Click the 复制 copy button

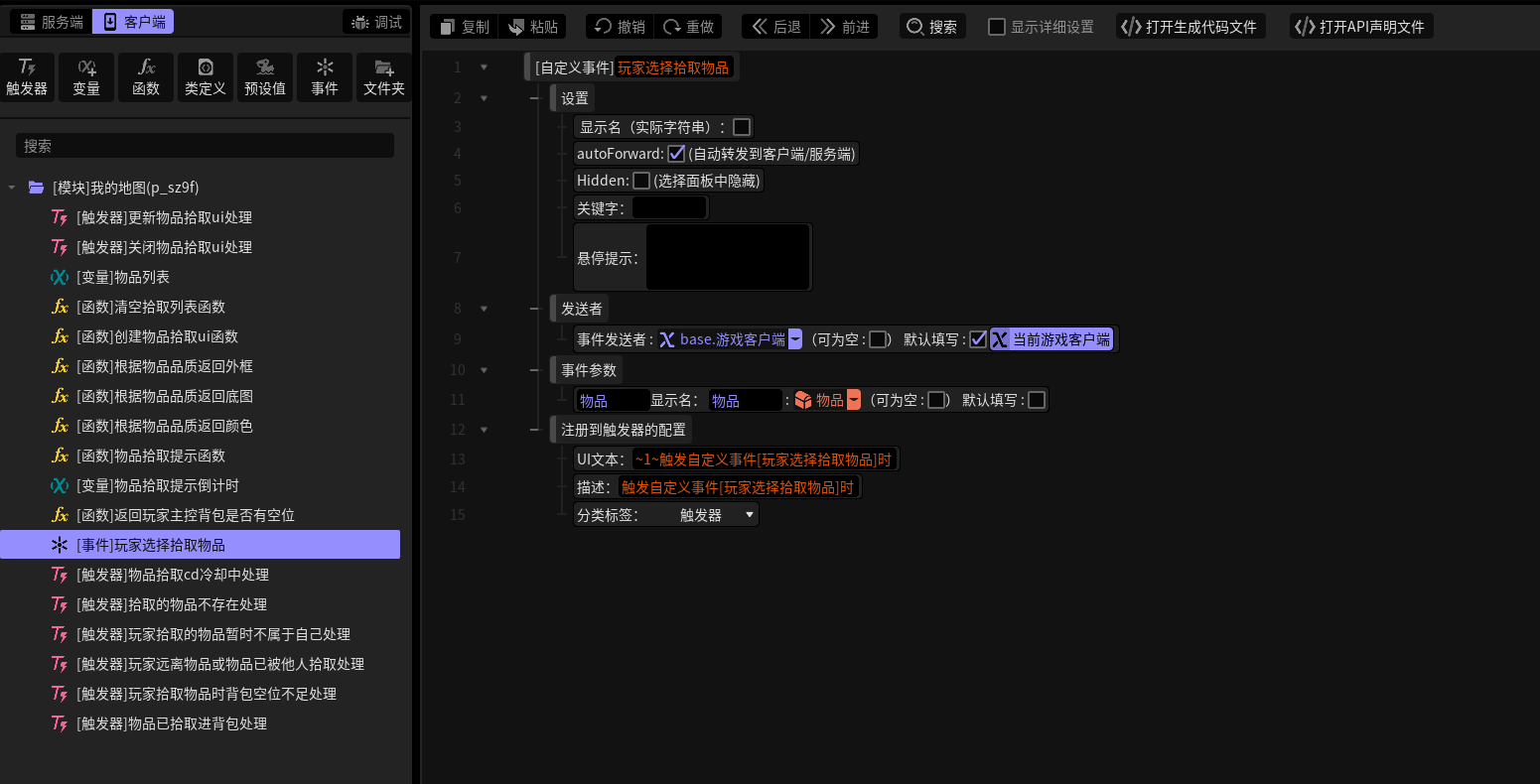[465, 27]
